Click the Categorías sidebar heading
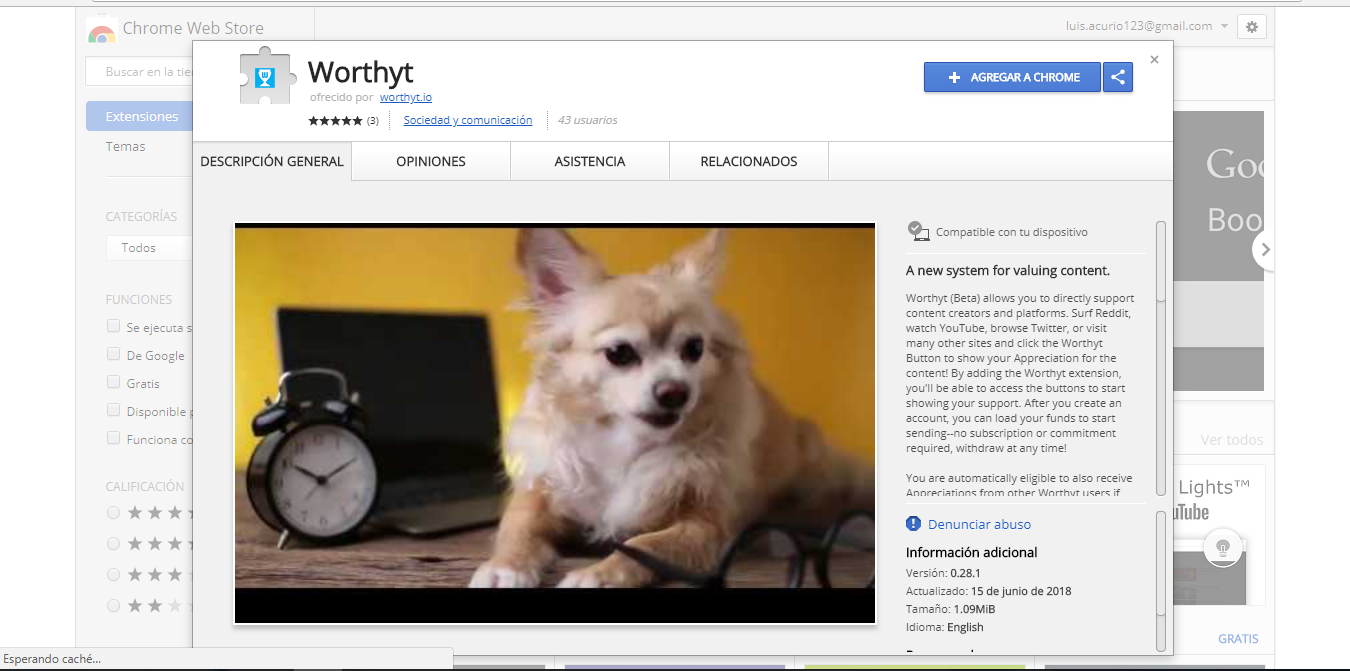The height and width of the screenshot is (671, 1350). point(141,216)
